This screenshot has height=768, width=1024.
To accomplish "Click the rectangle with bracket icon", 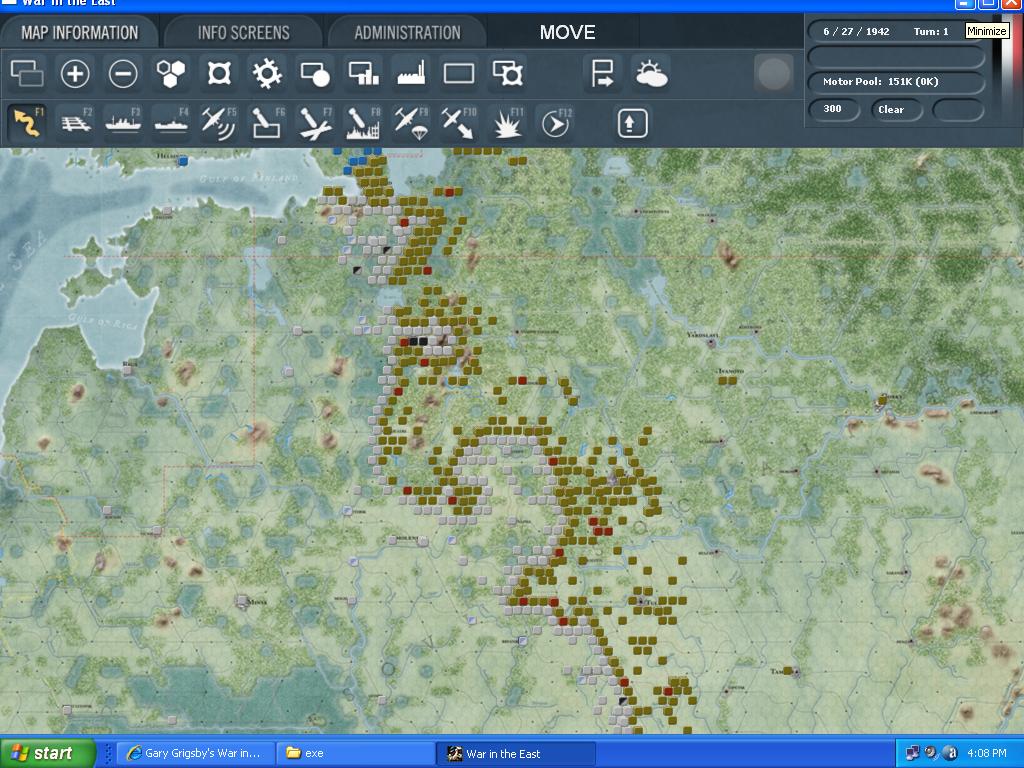I will (507, 73).
